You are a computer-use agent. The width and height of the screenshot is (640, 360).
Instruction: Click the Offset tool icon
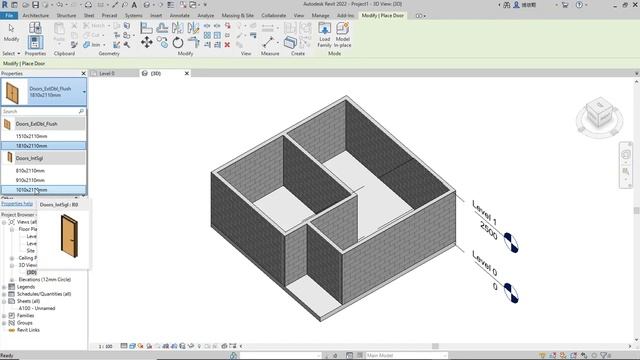click(162, 28)
